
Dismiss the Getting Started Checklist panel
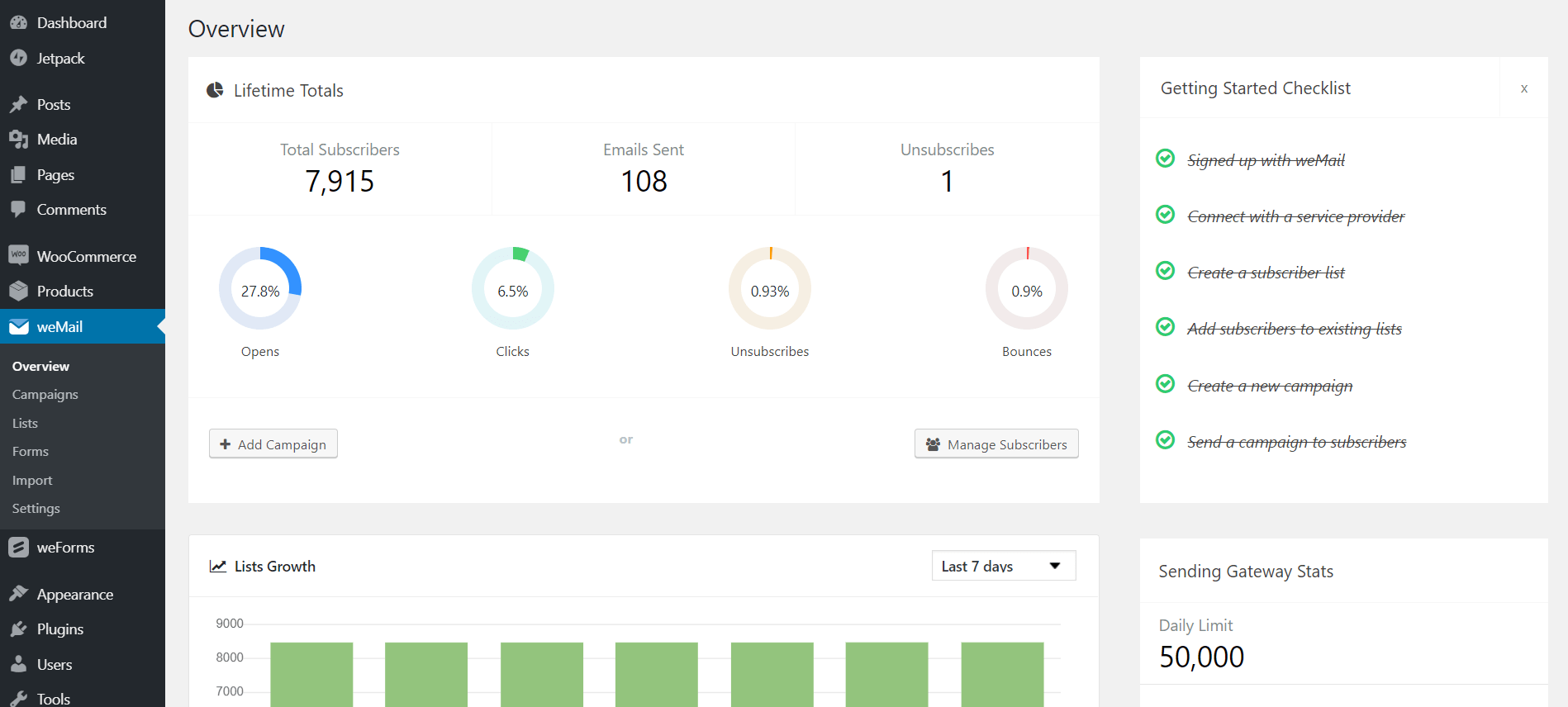(1523, 88)
